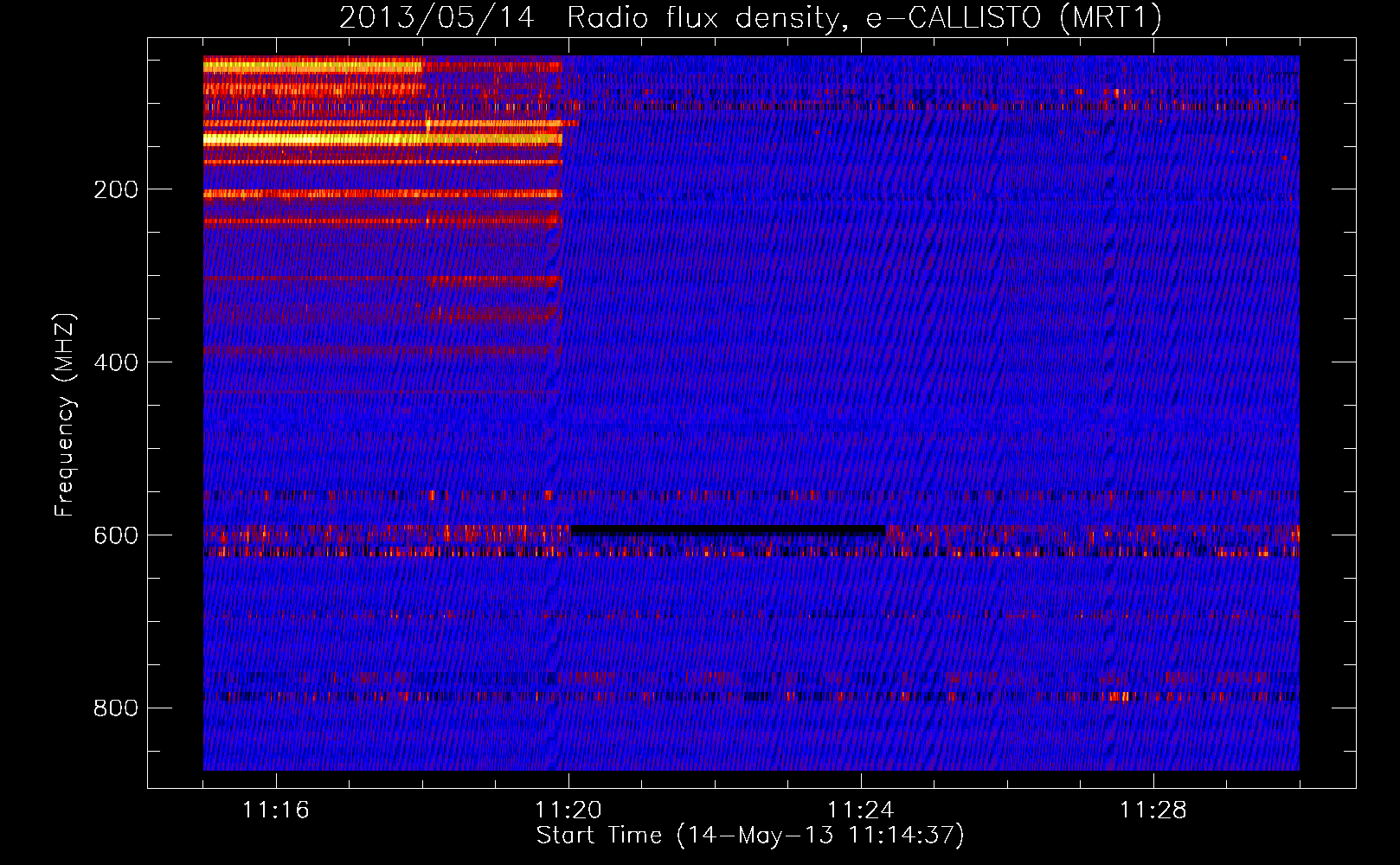Screen dimensions: 1400x865
Task: Click the "Start Time (14-May-13 11:14:37)" label
Action: (750, 836)
